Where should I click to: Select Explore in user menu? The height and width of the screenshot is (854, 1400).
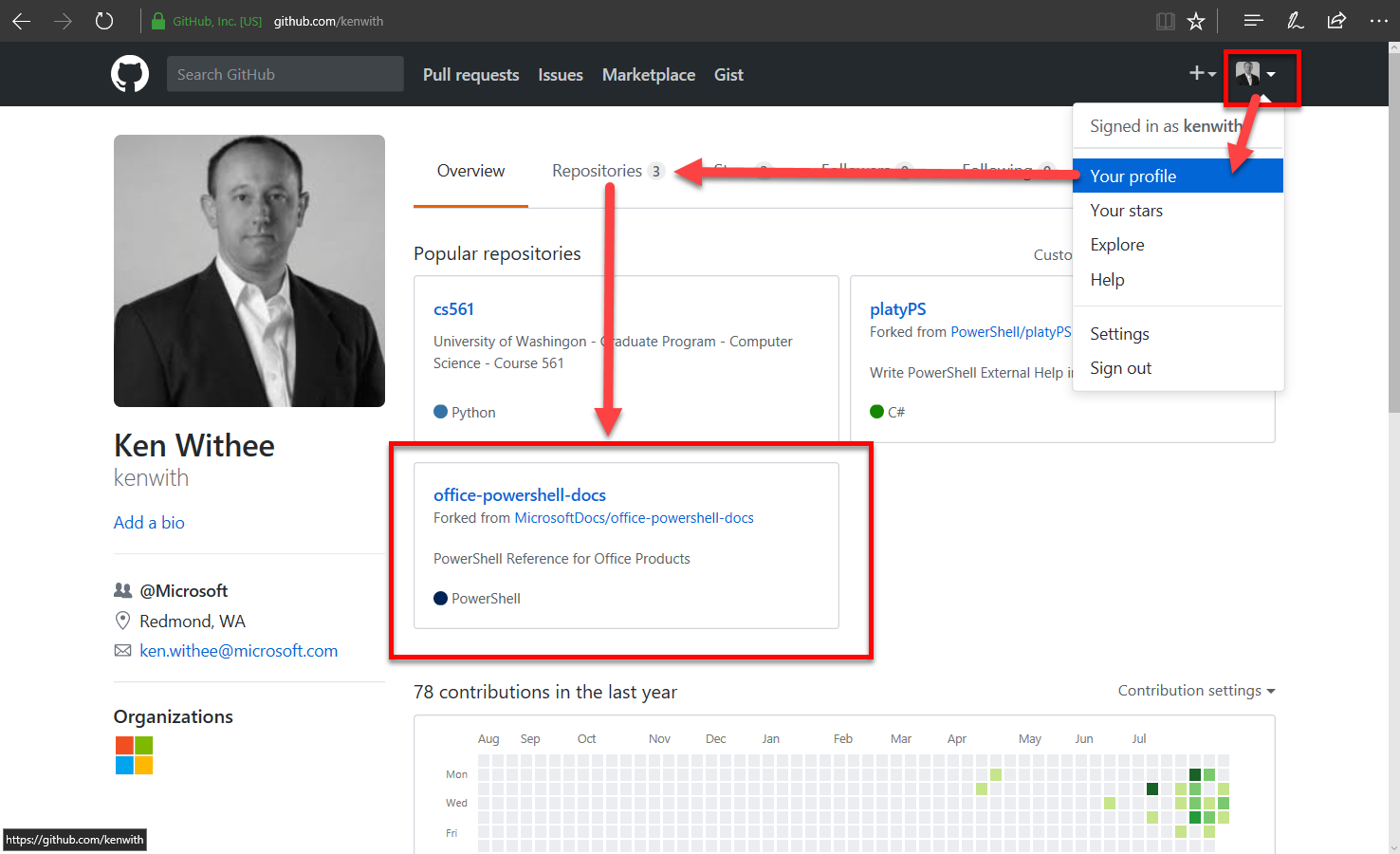[1178, 245]
